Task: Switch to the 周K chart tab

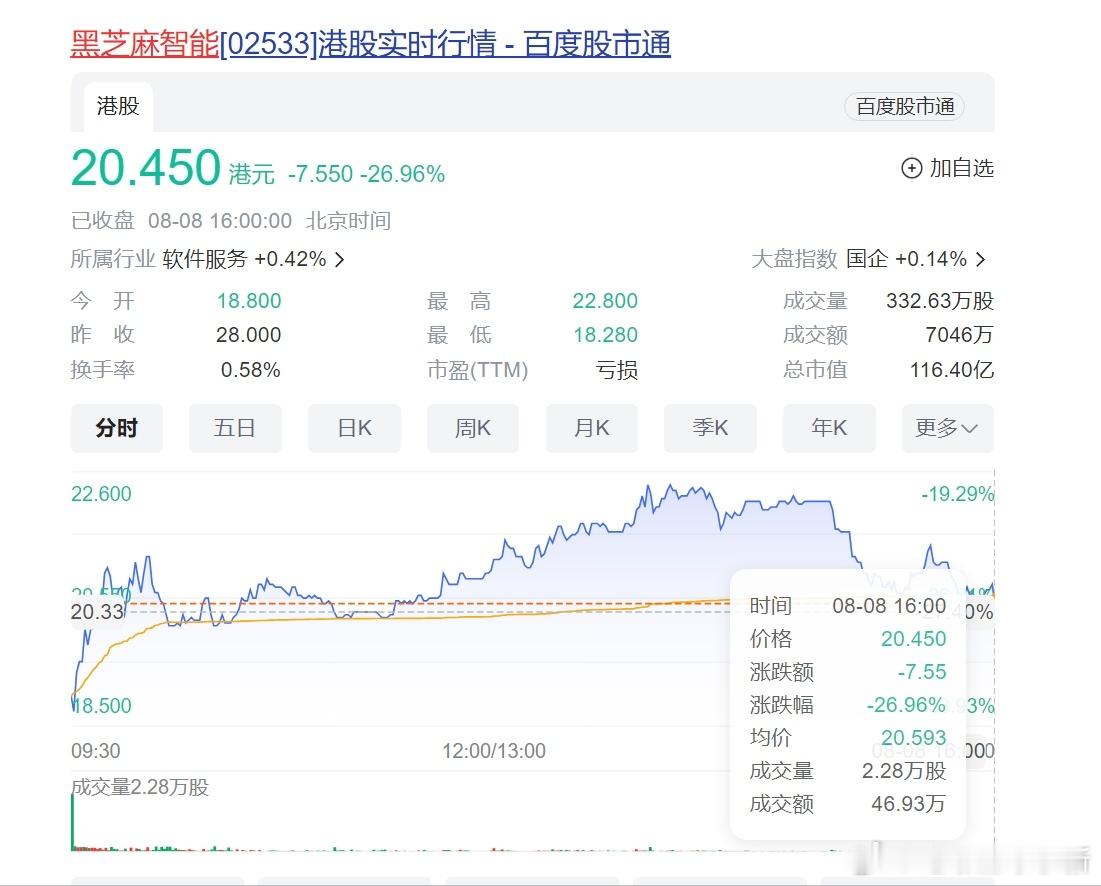Action: 473,428
